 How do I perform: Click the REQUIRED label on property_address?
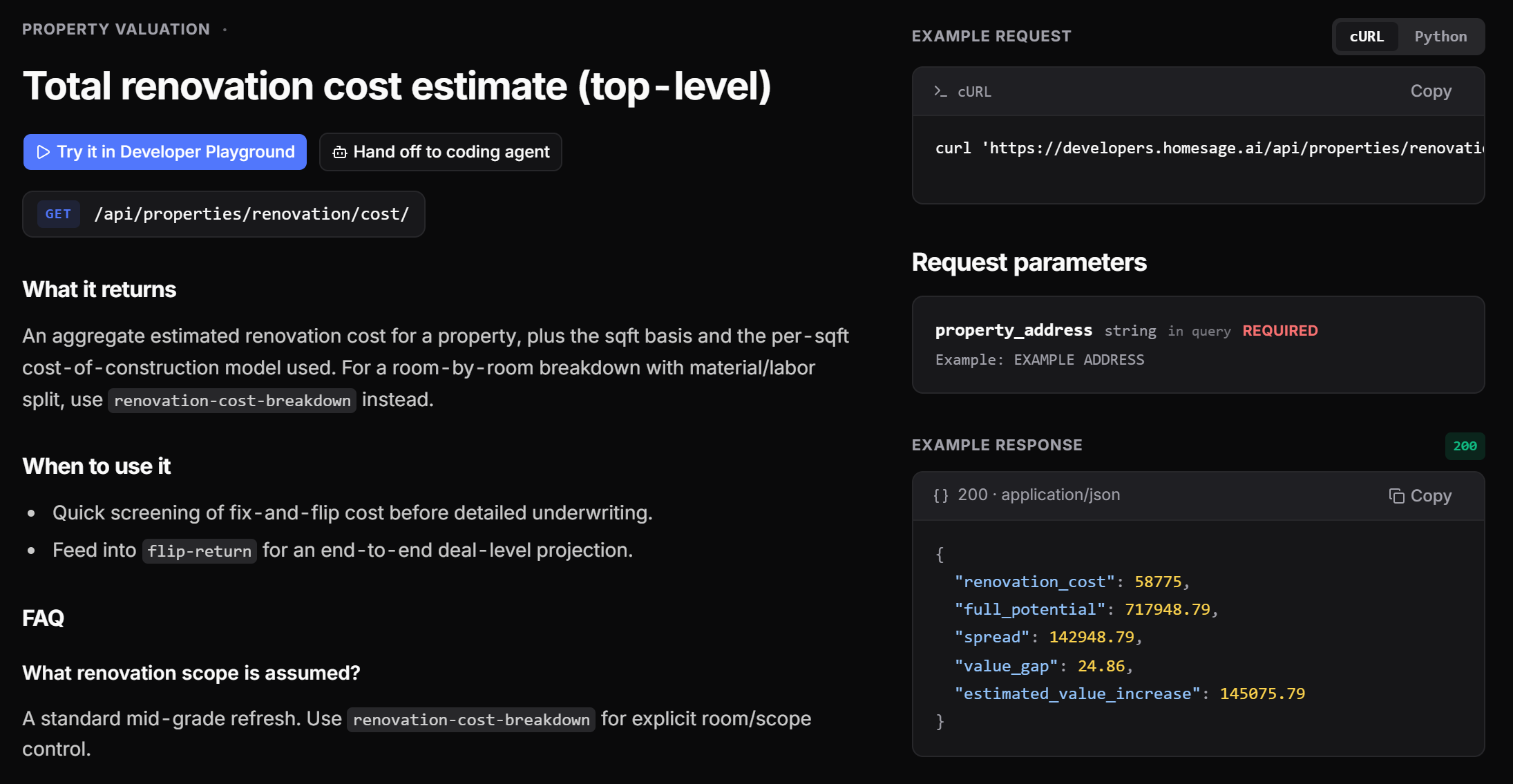pos(1280,331)
